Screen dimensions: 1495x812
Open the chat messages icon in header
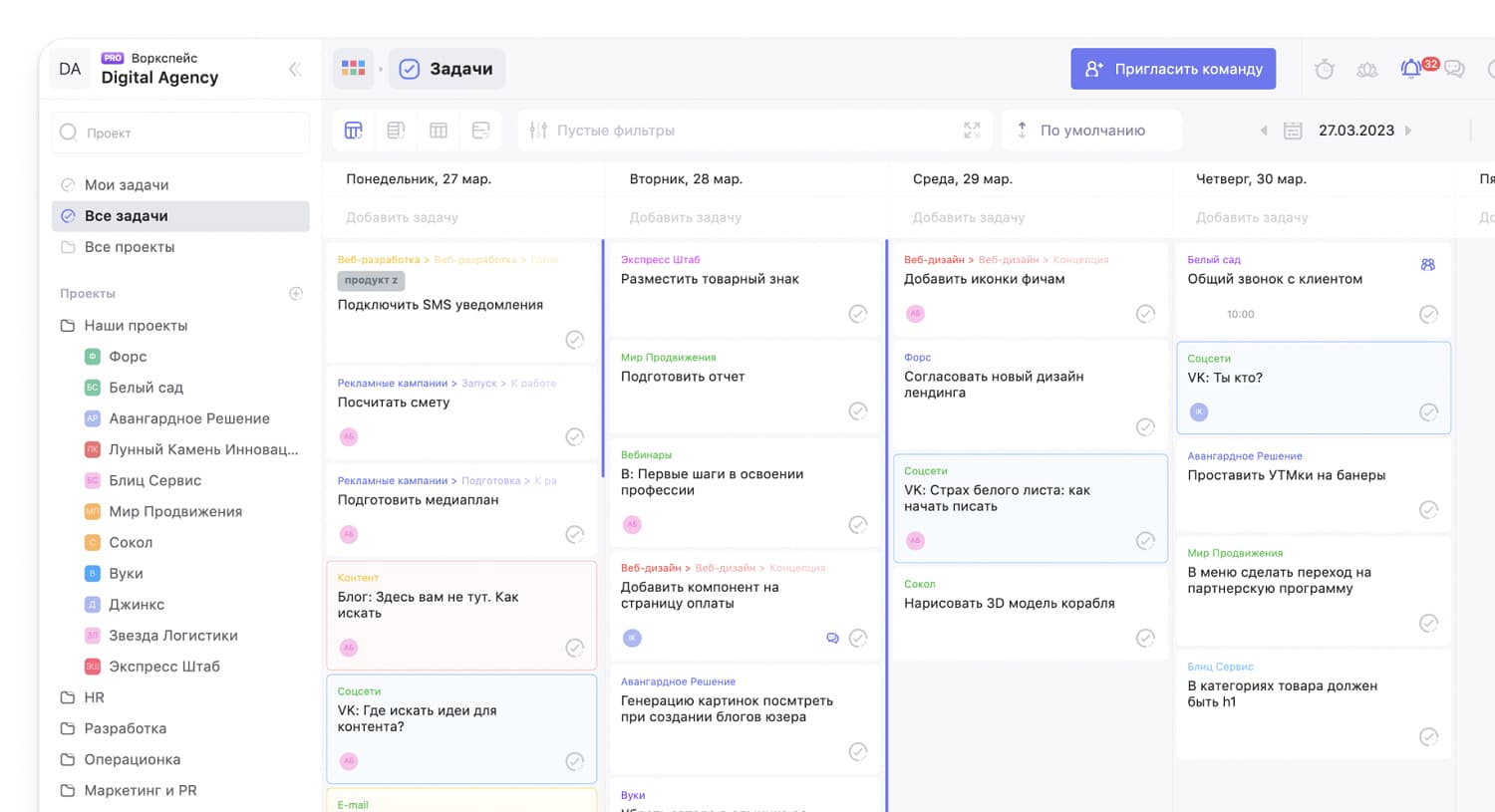pyautogui.click(x=1454, y=69)
